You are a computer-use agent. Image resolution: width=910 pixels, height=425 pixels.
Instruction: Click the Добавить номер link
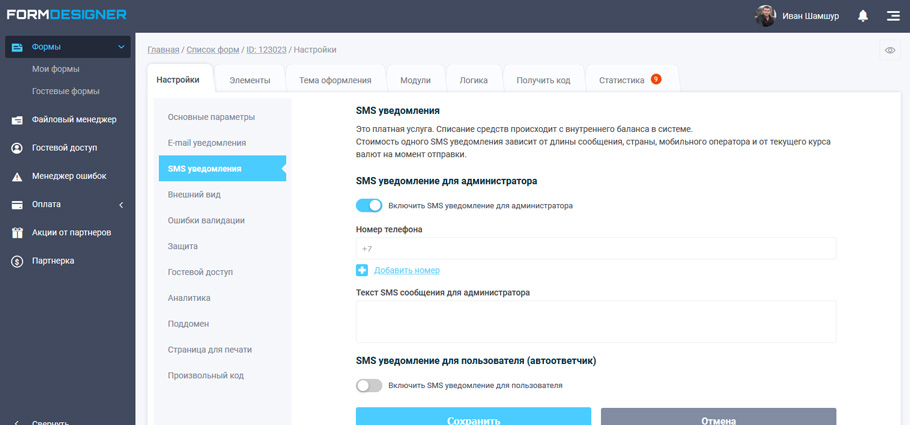click(407, 271)
